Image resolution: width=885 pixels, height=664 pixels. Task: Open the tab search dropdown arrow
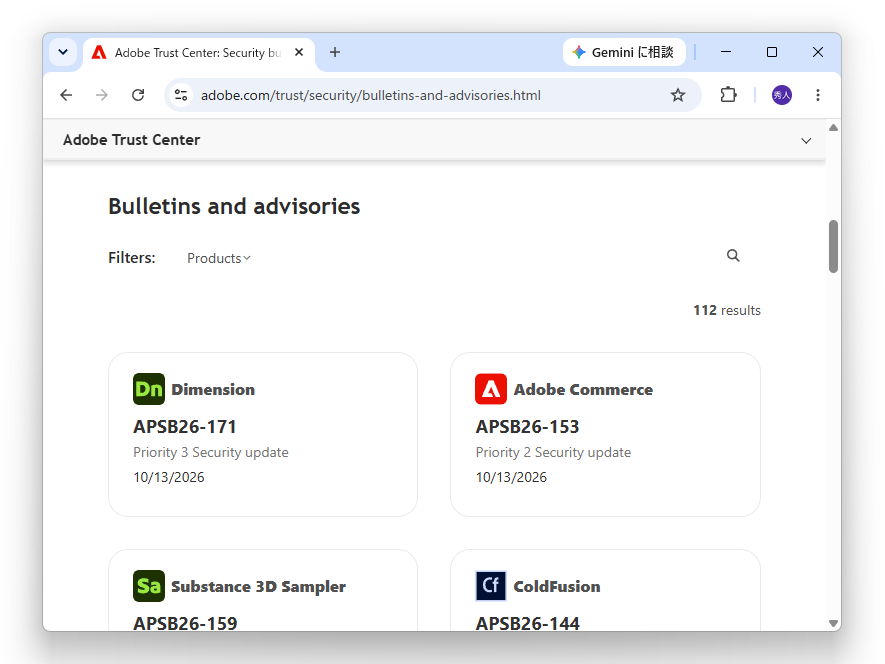coord(63,52)
